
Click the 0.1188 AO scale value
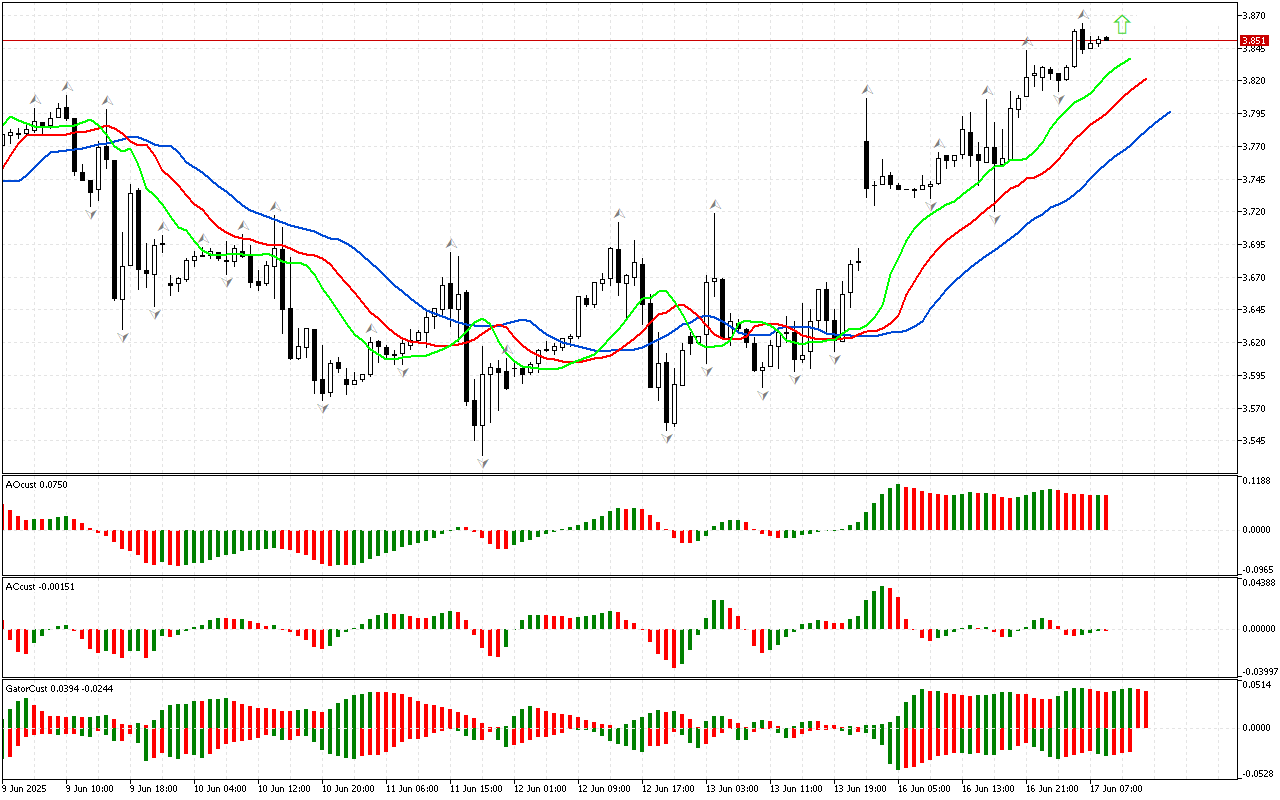(1256, 481)
